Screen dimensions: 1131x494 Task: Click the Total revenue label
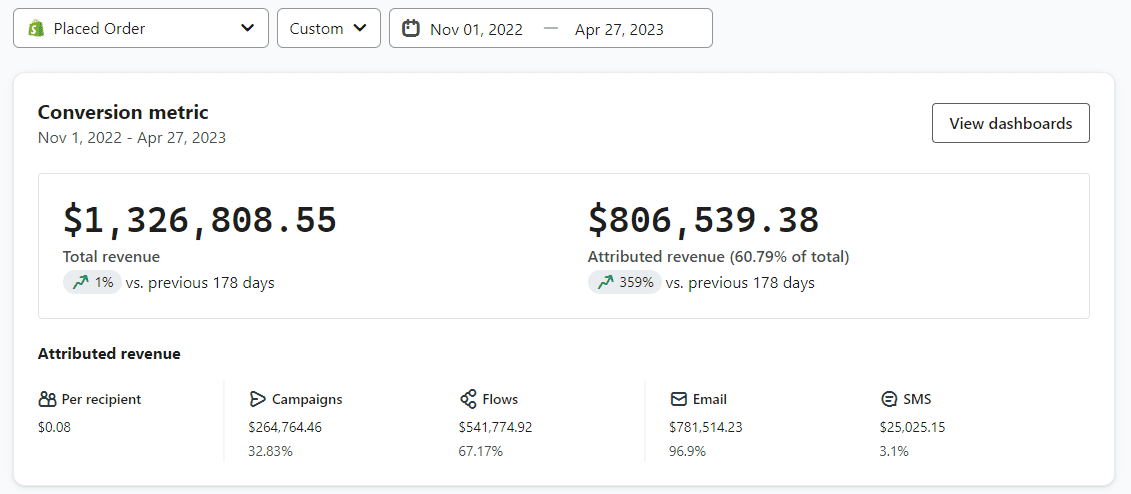click(x=111, y=257)
